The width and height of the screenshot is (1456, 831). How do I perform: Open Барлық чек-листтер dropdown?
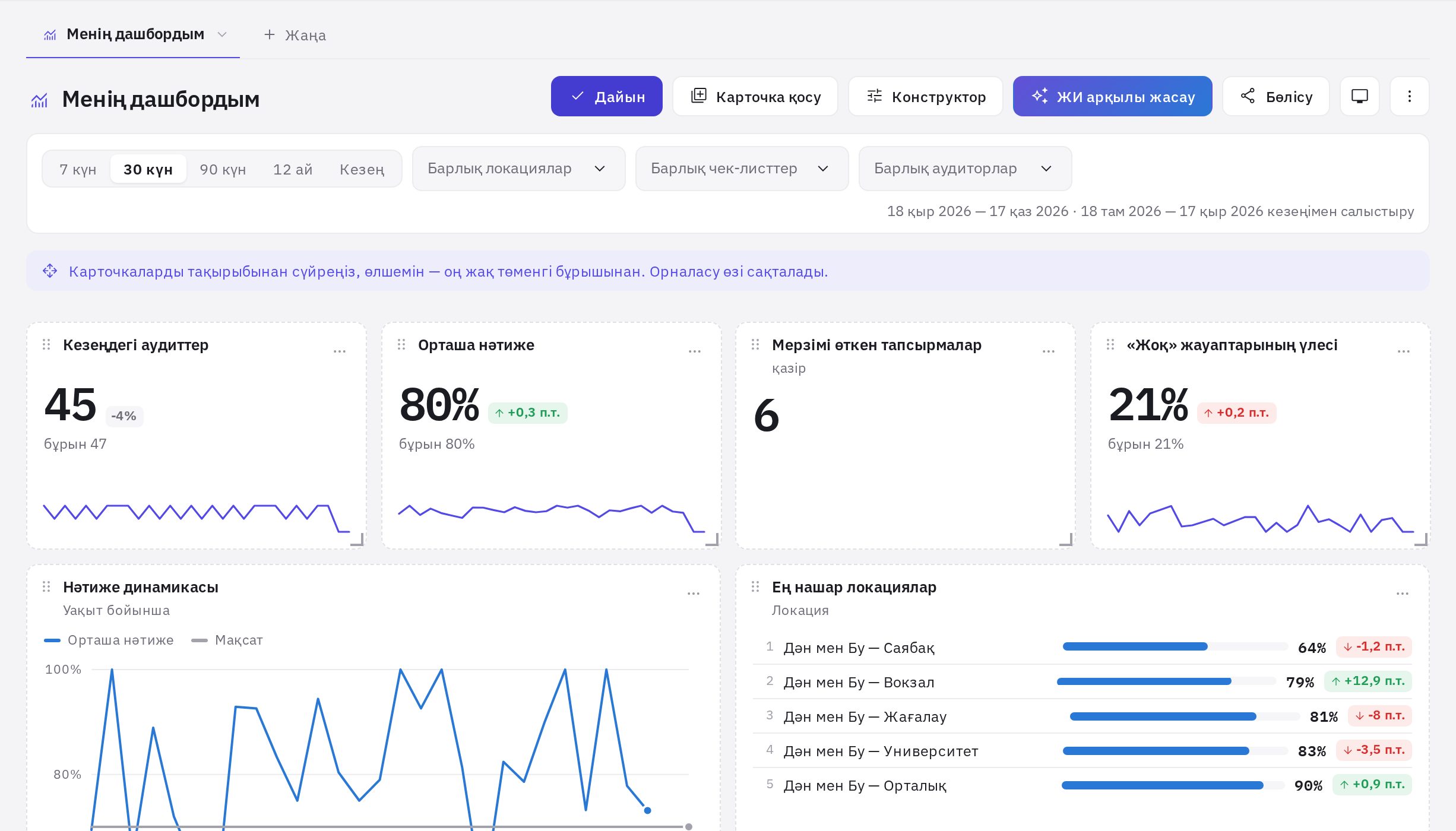coord(742,169)
